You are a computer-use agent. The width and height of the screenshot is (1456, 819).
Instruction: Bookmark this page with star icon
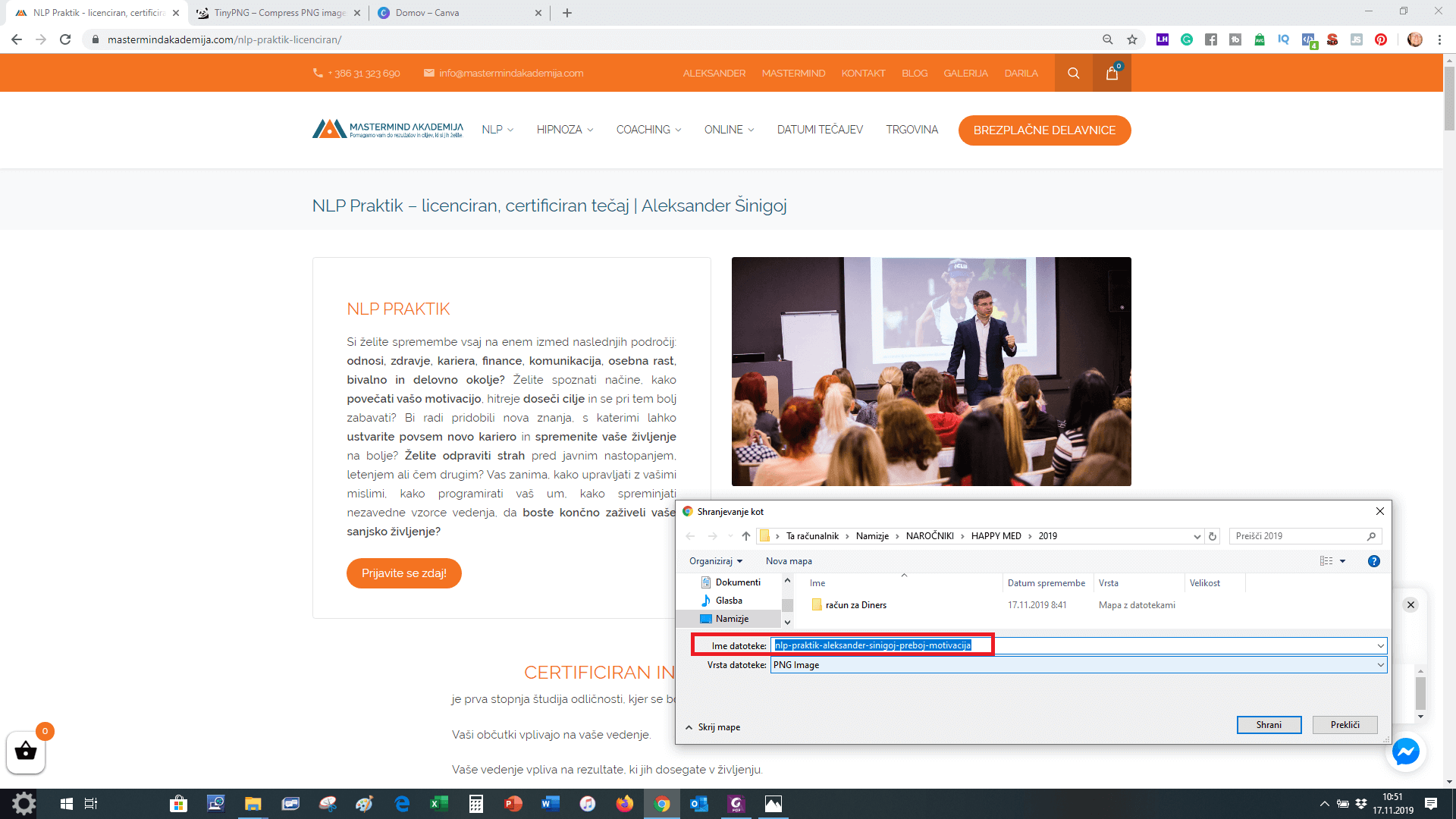click(x=1132, y=39)
